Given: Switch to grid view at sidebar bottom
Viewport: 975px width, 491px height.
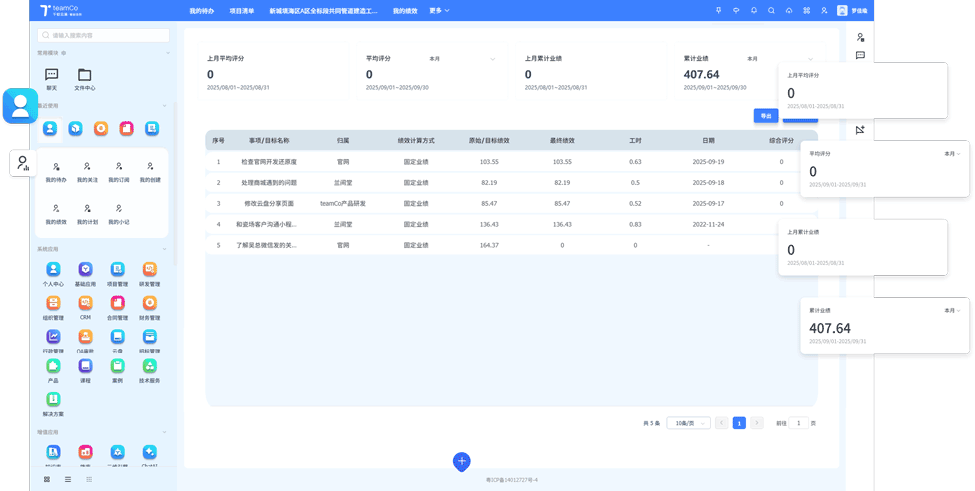Looking at the screenshot, I should (x=47, y=480).
